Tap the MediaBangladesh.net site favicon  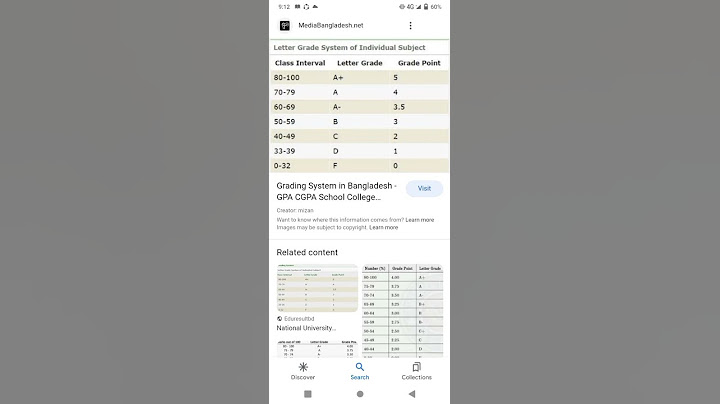point(285,26)
